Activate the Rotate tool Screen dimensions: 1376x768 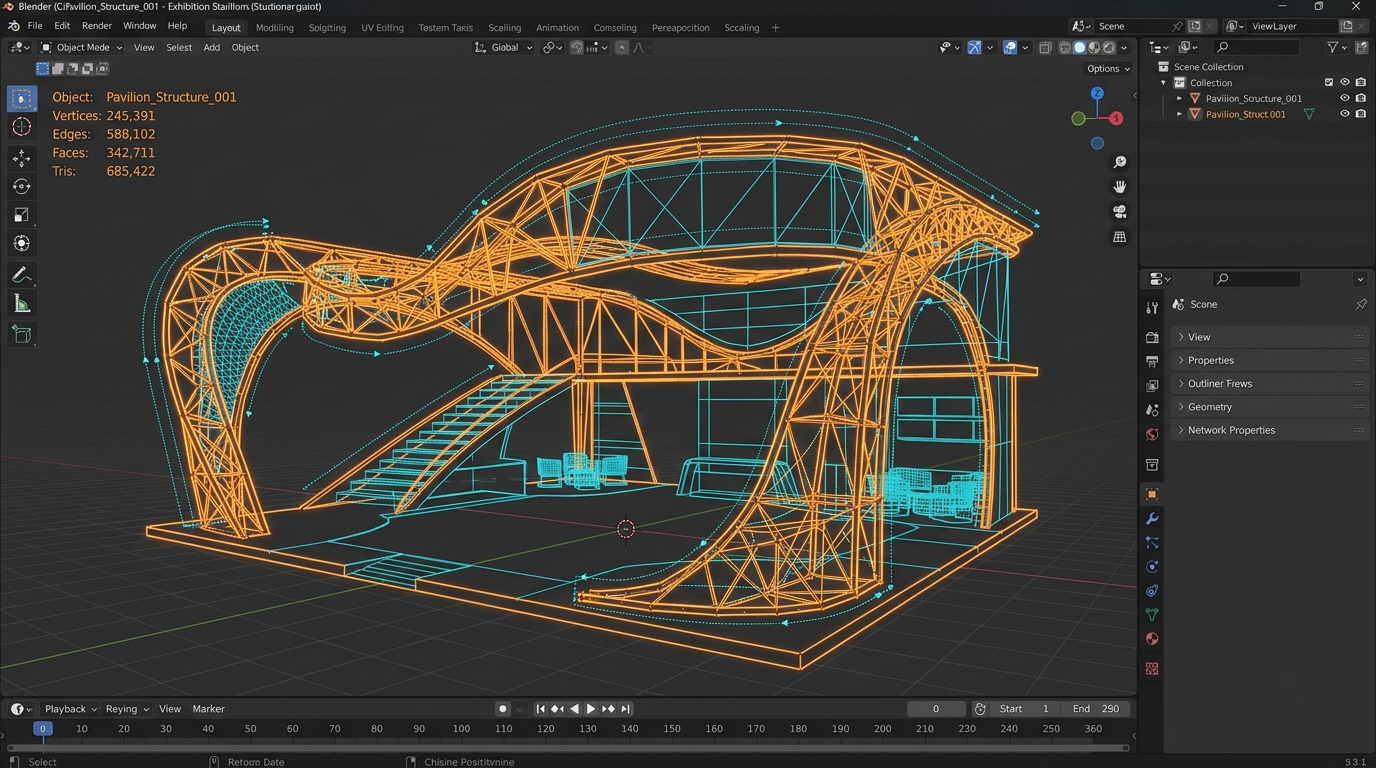[22, 186]
